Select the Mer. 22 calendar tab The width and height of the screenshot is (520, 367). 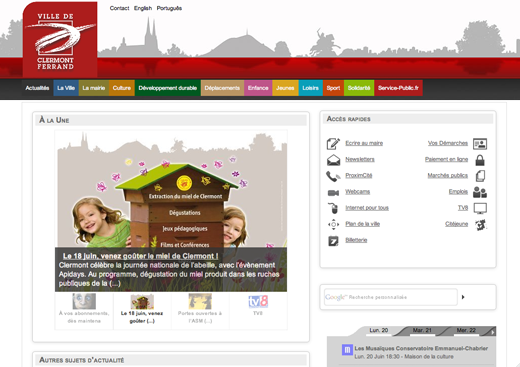coord(466,330)
